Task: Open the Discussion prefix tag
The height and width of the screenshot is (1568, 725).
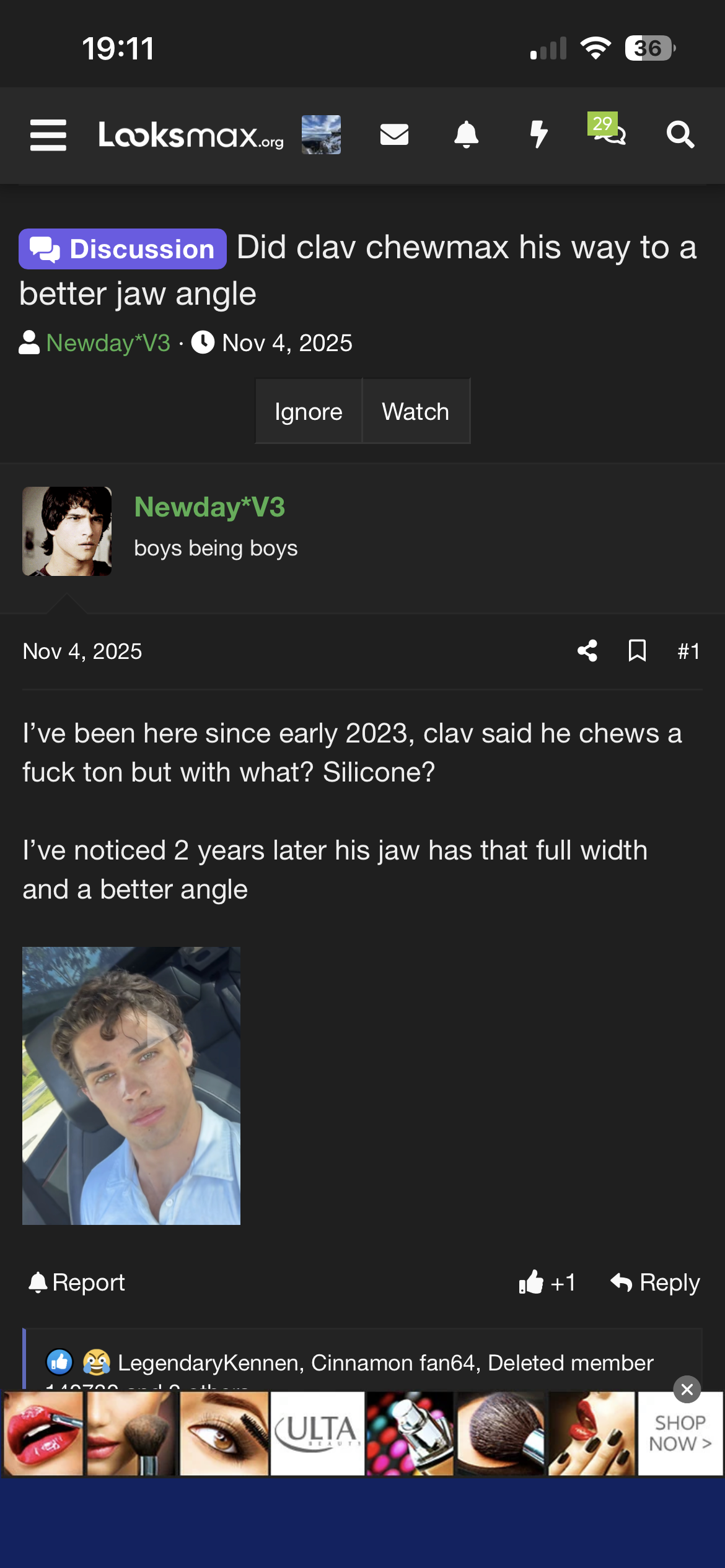Action: pyautogui.click(x=123, y=249)
